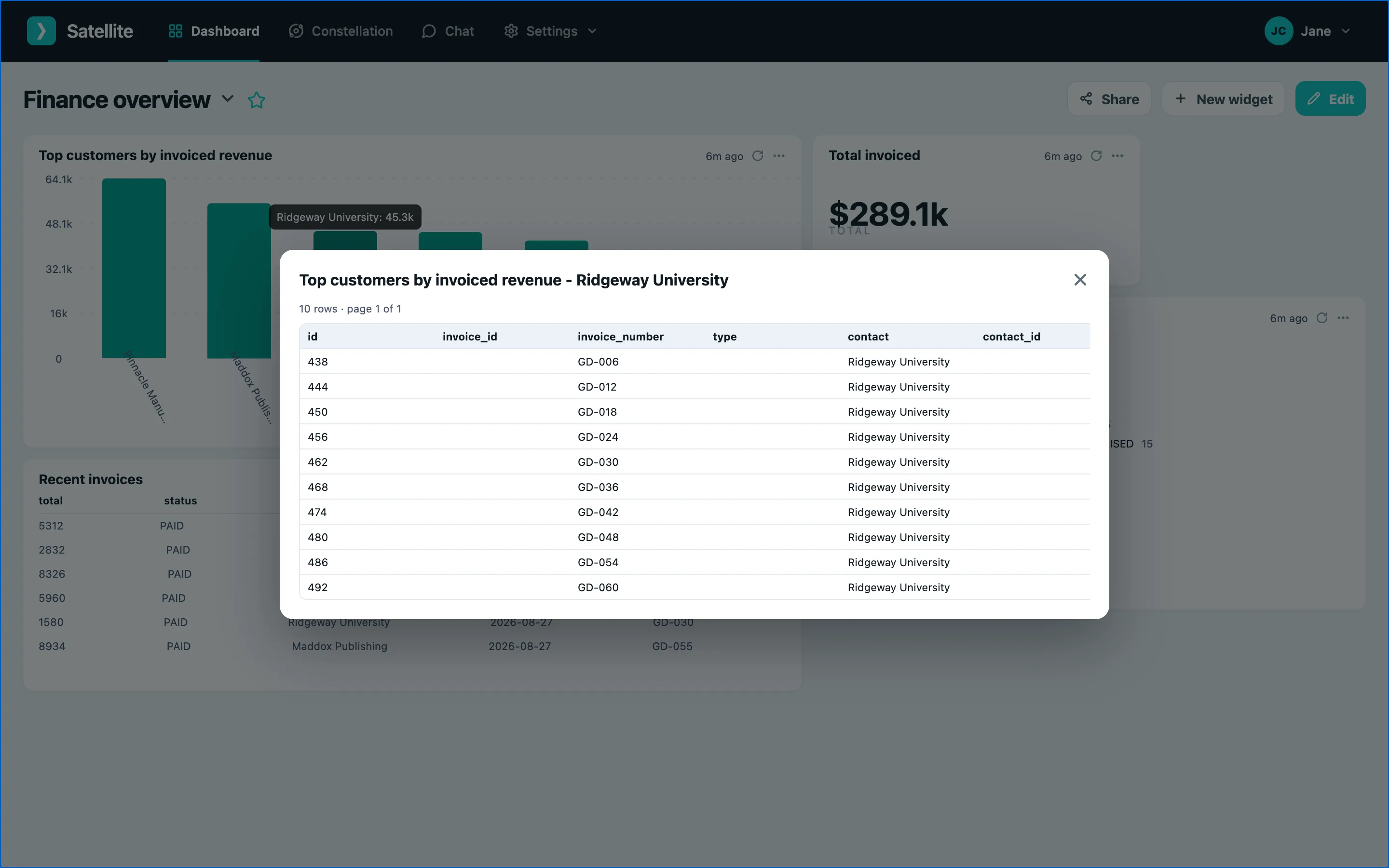Click Recent invoices total 5312
This screenshot has height=868, width=1389.
51,526
